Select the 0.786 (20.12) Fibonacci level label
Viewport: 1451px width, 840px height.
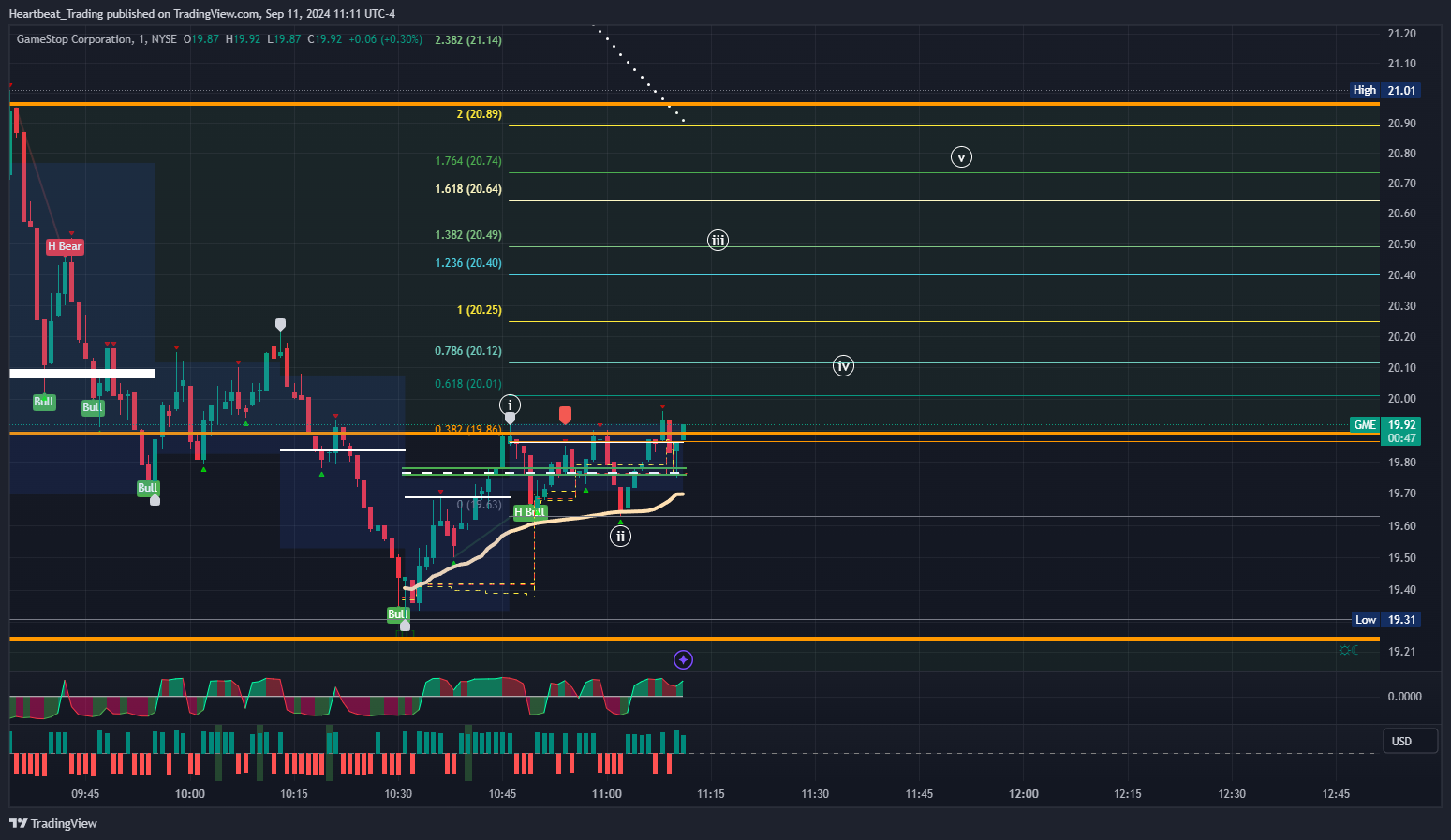point(468,351)
